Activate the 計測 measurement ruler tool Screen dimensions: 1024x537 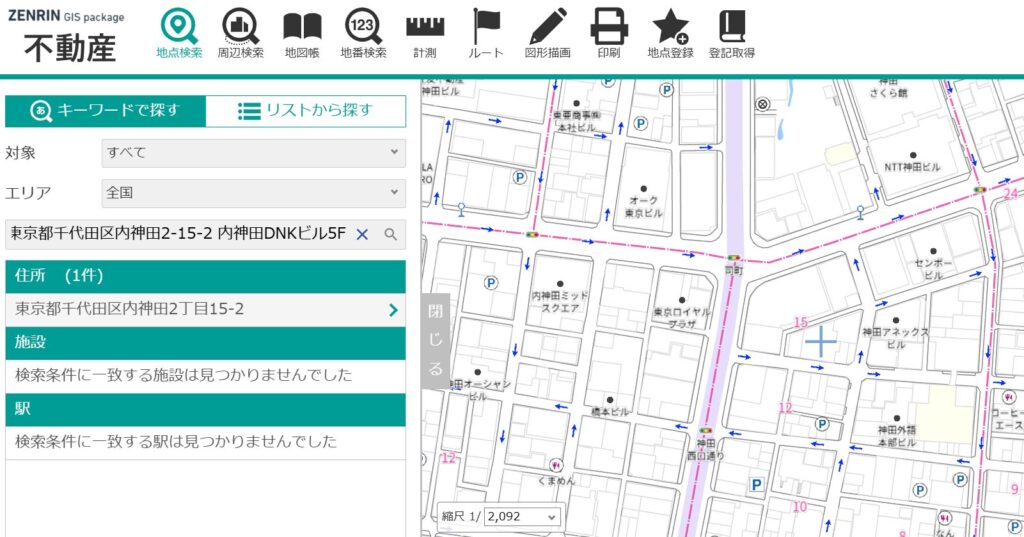(x=425, y=33)
